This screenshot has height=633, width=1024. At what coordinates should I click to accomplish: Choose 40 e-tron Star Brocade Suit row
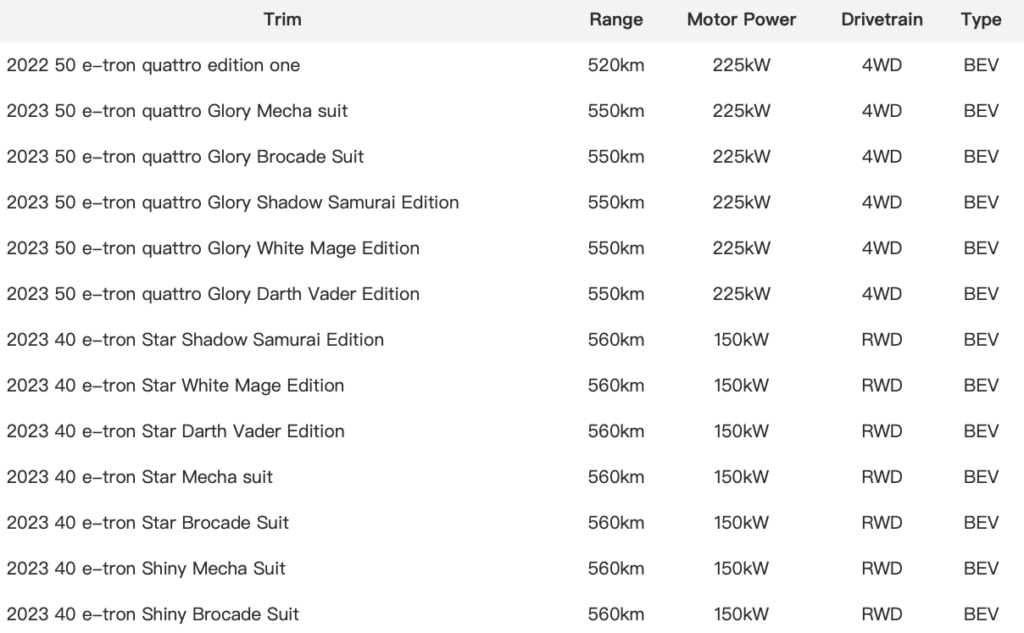(x=147, y=523)
